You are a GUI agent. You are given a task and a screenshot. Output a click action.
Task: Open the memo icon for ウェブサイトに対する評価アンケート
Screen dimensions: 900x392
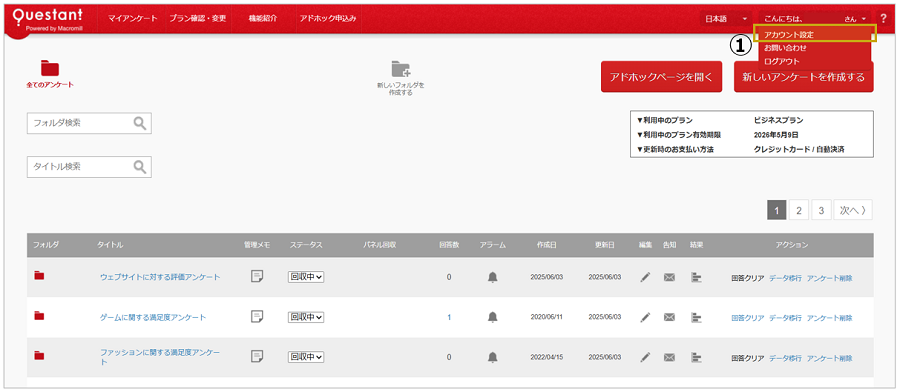tap(257, 277)
